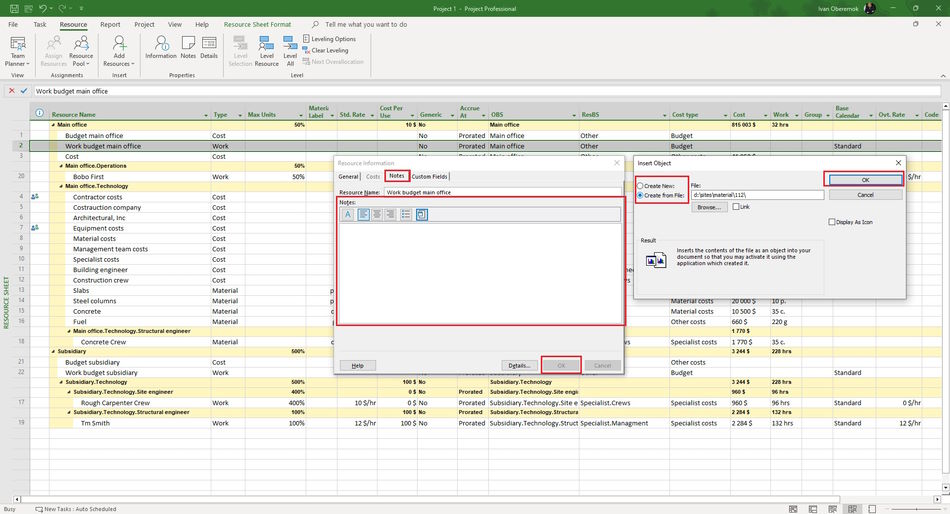Switch to Report view in status bar

(x=872, y=509)
